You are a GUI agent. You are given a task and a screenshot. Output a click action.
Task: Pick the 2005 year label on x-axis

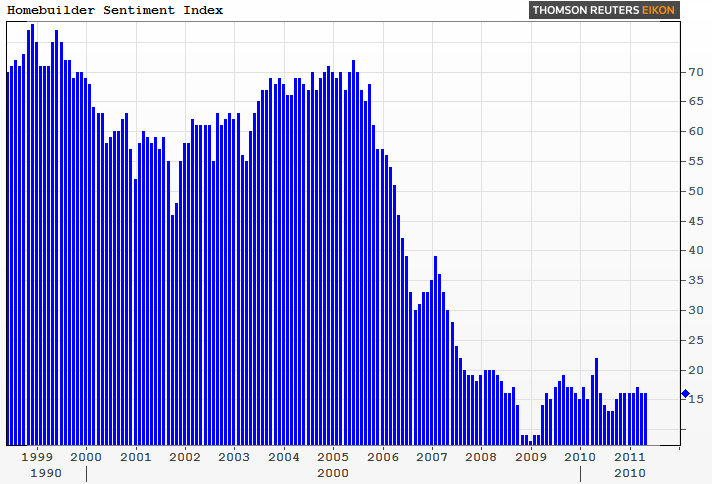click(332, 457)
